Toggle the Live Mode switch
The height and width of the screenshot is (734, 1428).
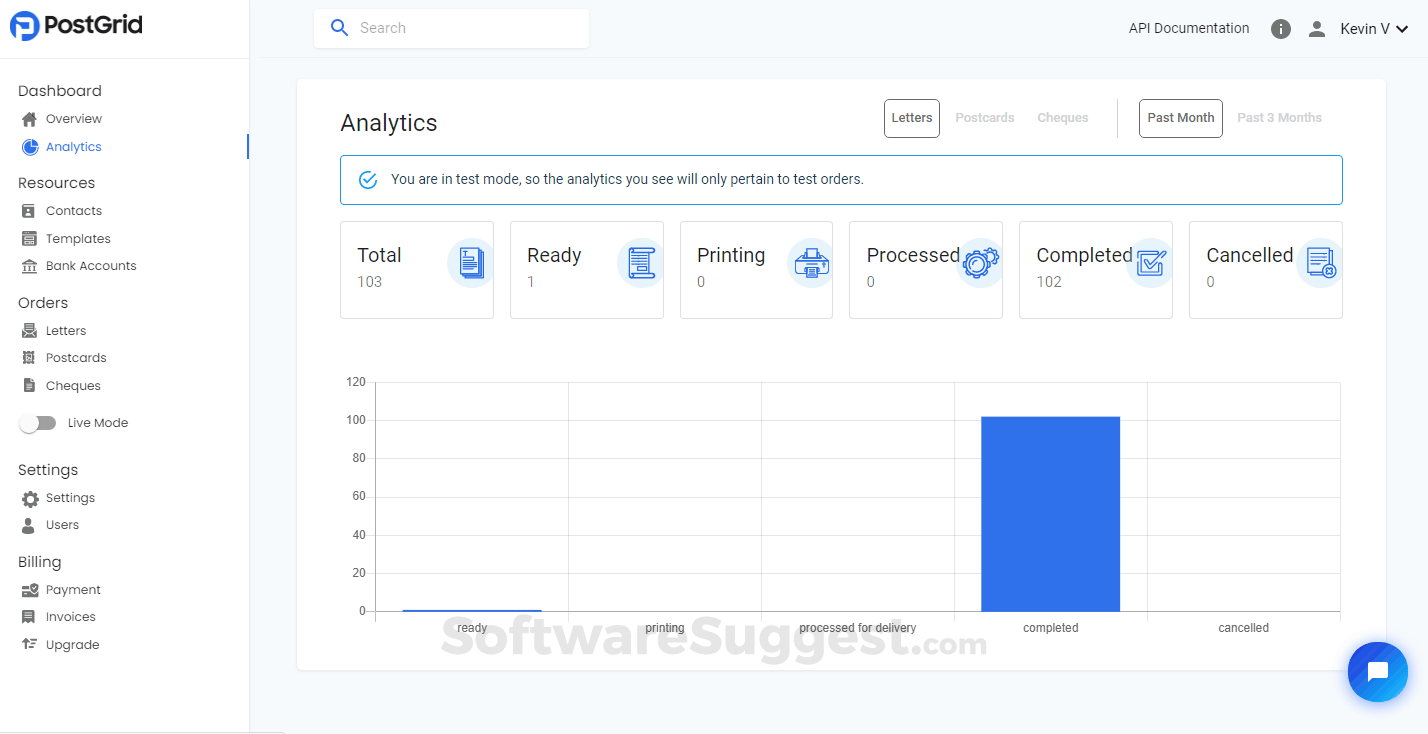38,423
